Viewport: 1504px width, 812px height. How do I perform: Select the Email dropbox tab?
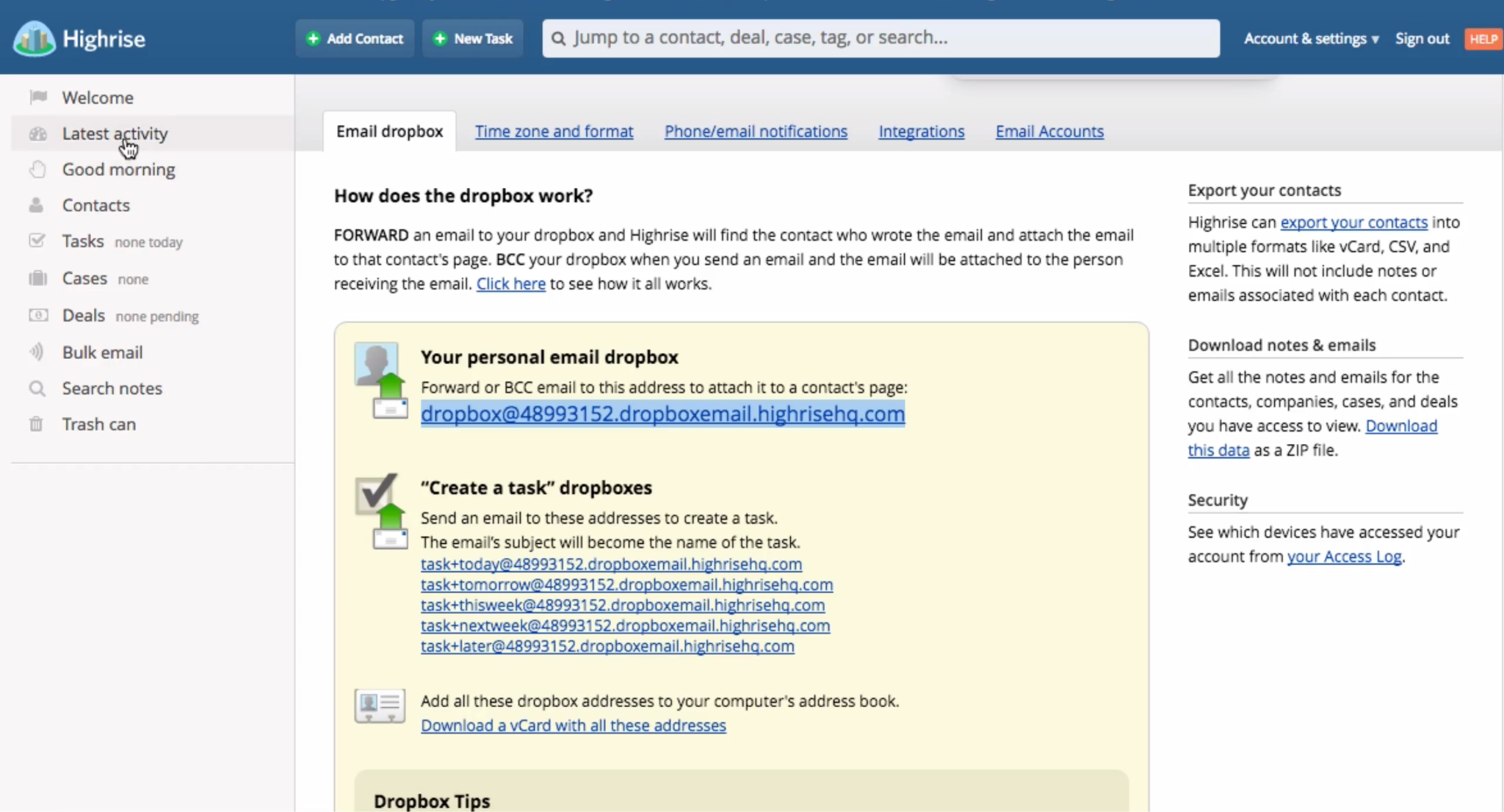(390, 131)
